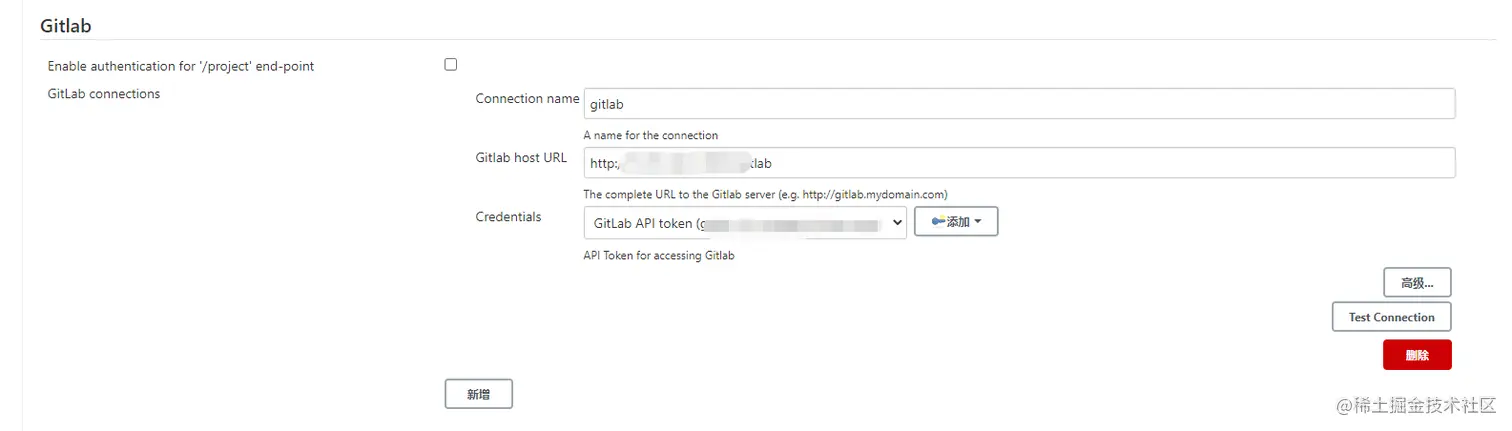The width and height of the screenshot is (1512, 431).
Task: Click the Test Connection button
Action: click(1391, 317)
